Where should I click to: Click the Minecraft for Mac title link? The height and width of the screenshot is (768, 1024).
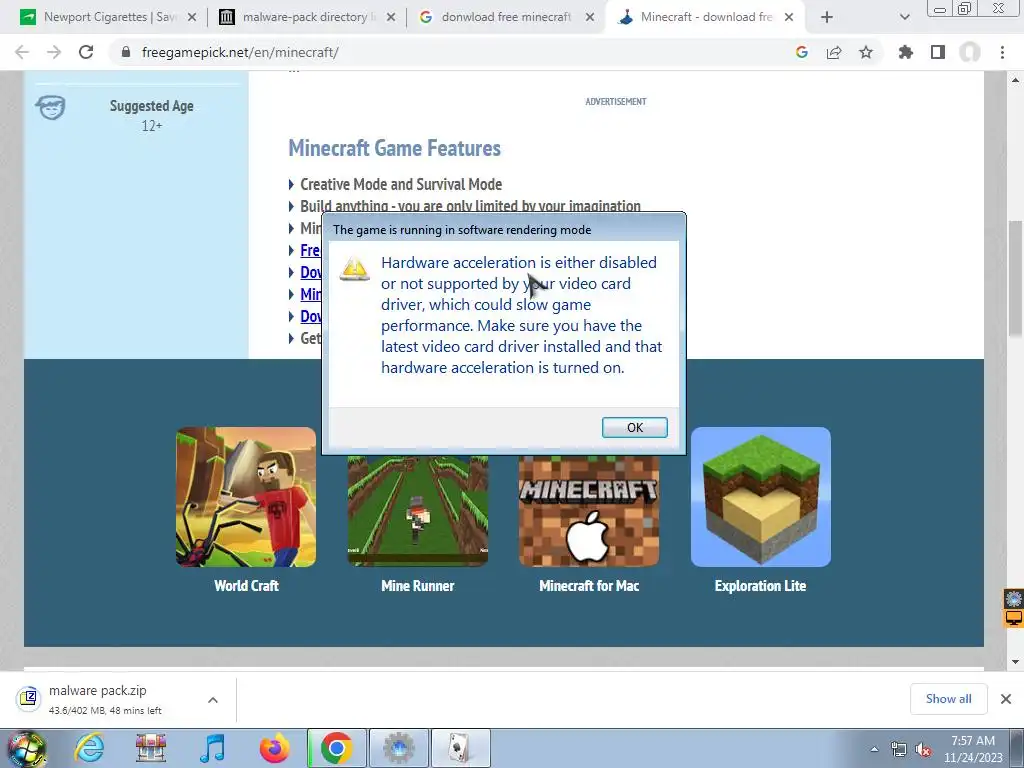pyautogui.click(x=589, y=586)
